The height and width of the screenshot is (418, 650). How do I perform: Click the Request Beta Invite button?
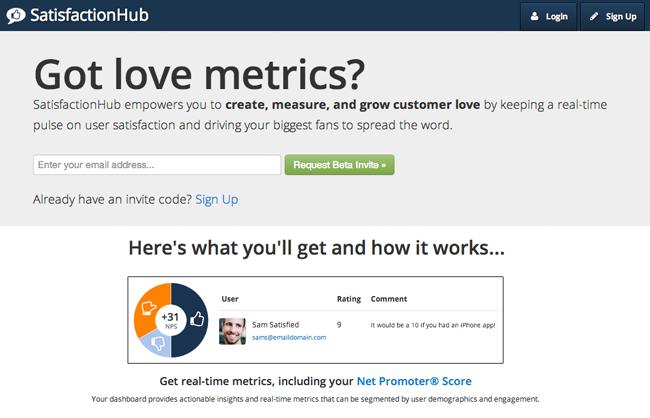(340, 165)
